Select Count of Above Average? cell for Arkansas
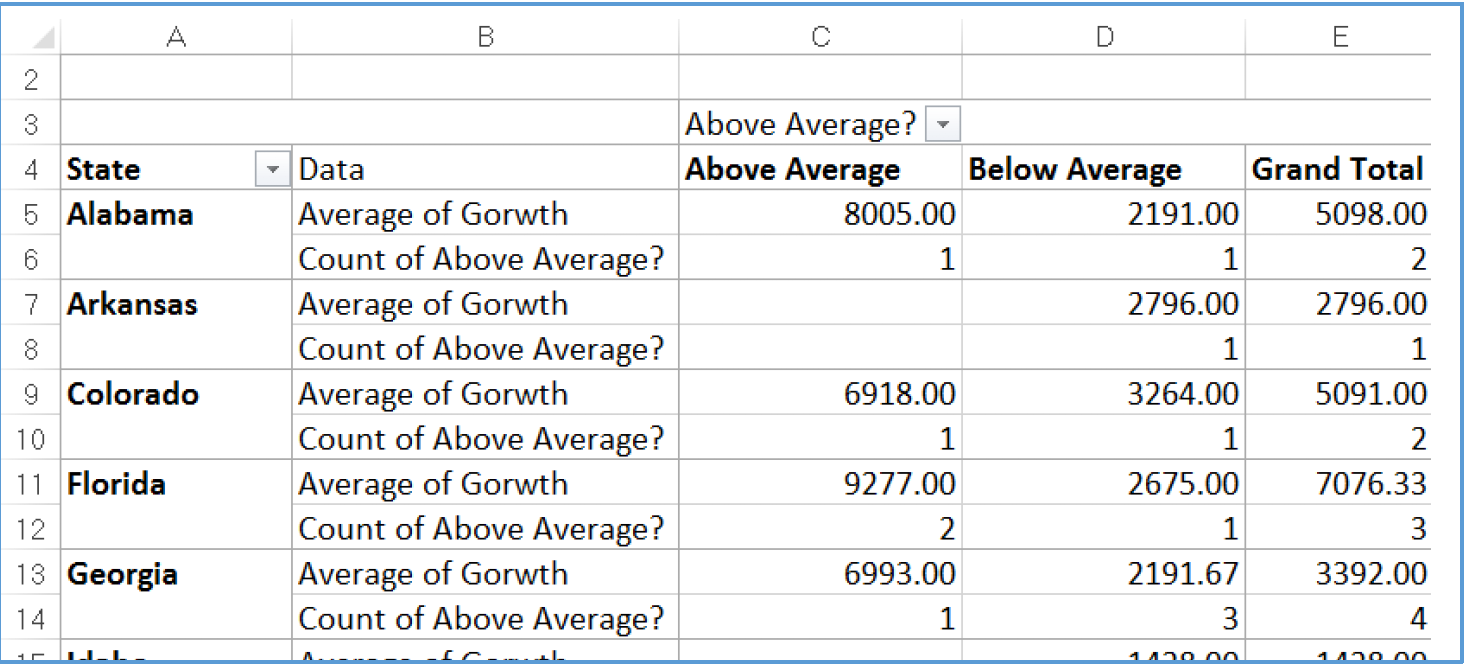This screenshot has width=1466, height=668. click(485, 348)
